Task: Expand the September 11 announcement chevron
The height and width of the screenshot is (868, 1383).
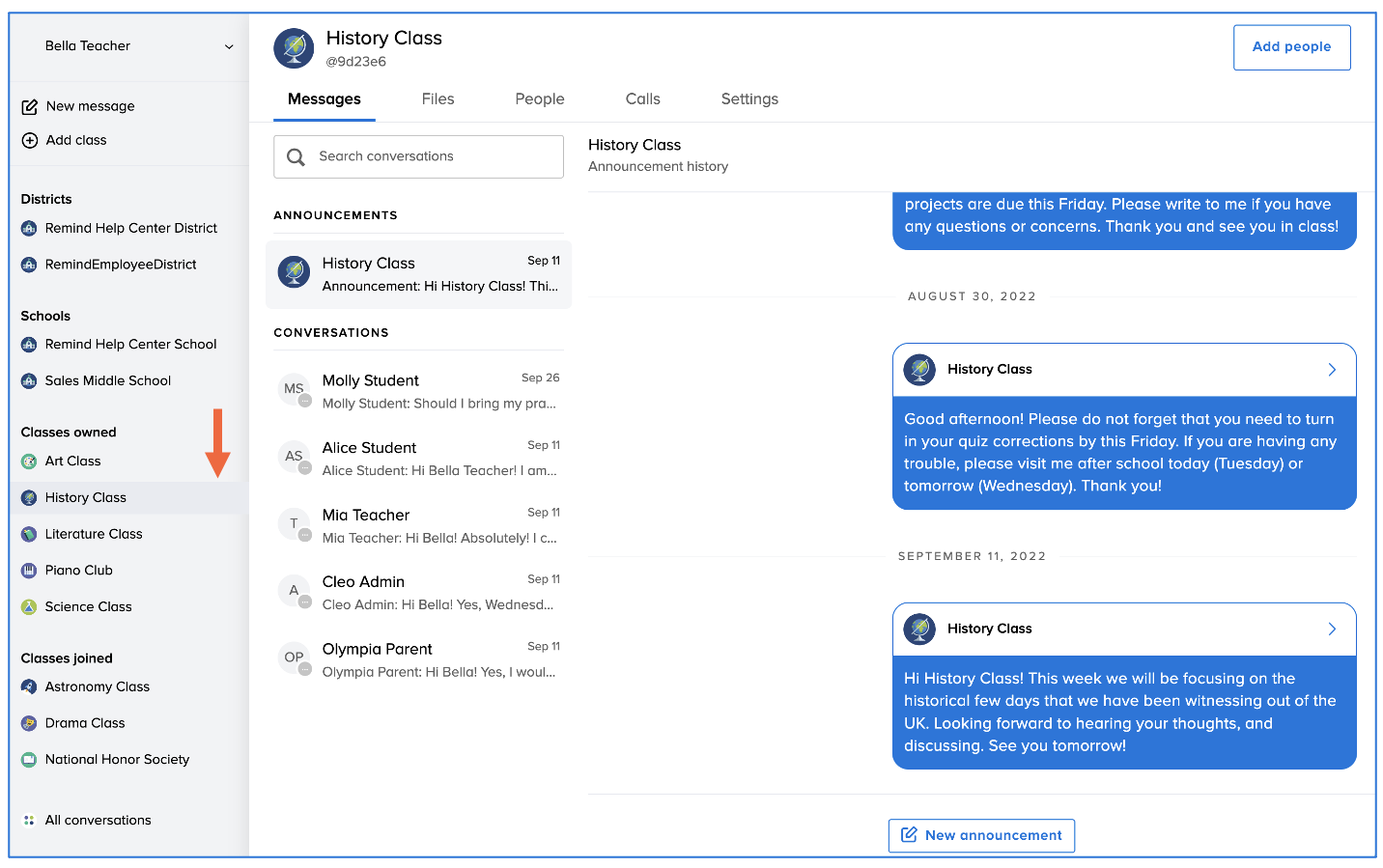Action: (x=1332, y=630)
